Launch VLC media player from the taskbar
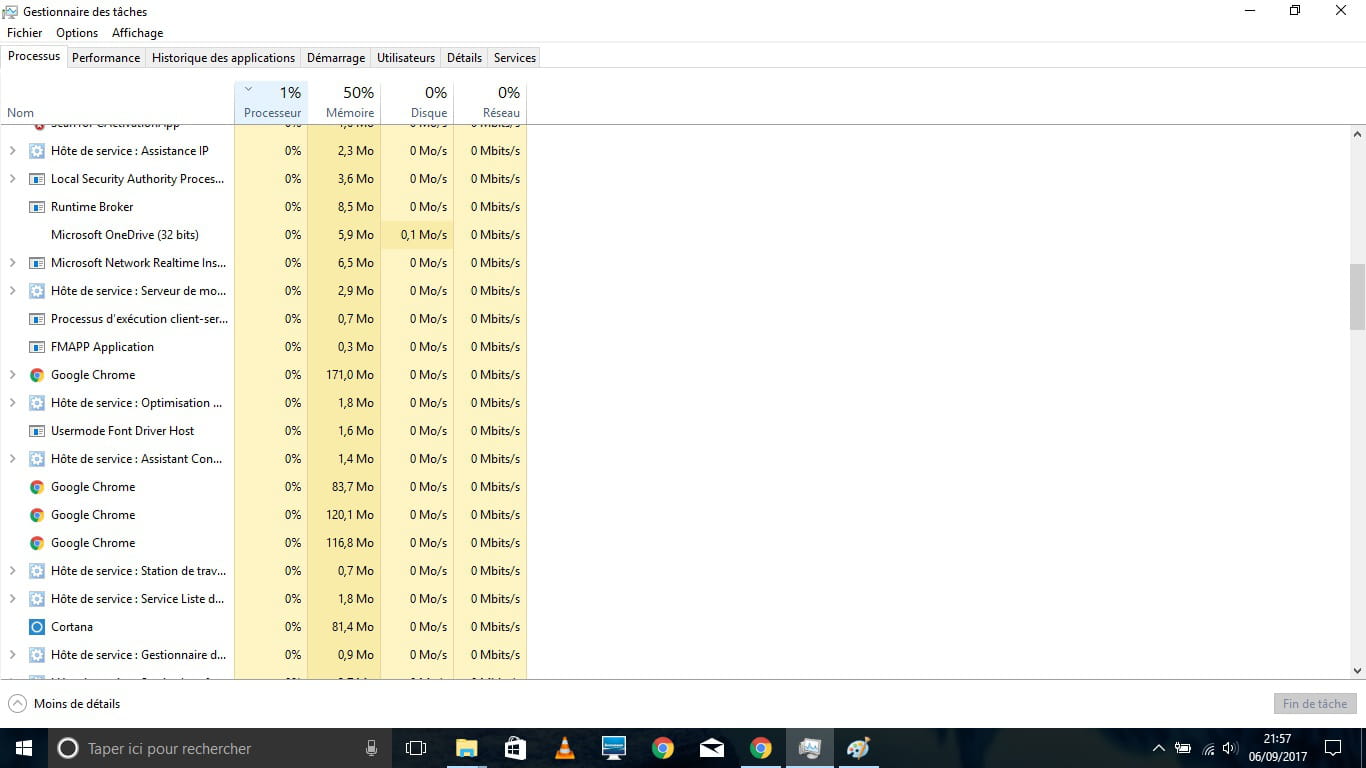 point(564,748)
